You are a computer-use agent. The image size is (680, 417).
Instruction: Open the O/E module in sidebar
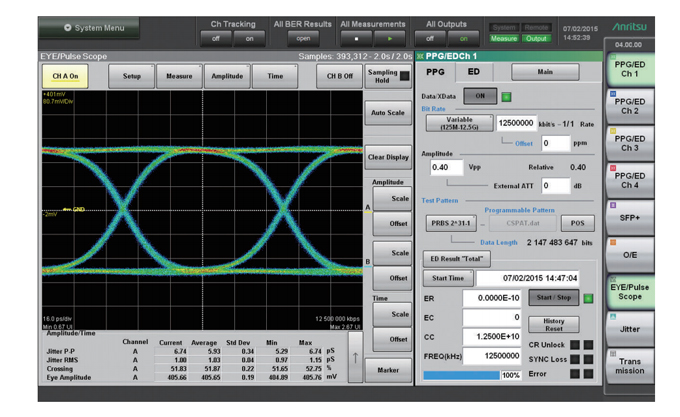point(630,254)
